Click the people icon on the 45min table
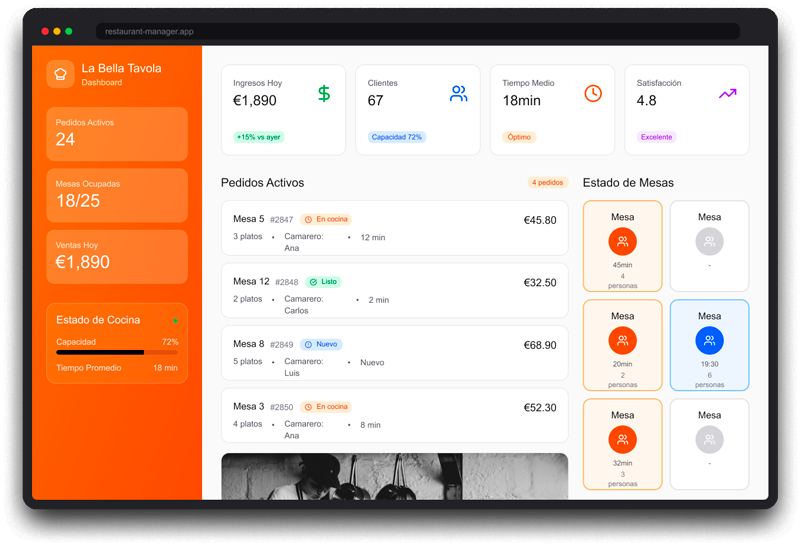800x546 pixels. [622, 241]
